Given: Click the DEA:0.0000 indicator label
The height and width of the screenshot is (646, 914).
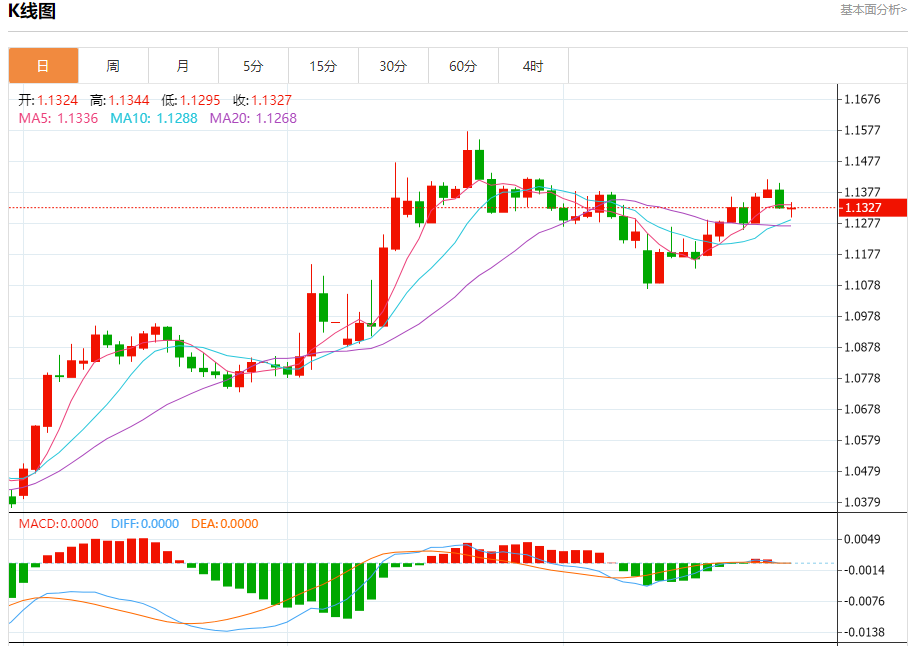Looking at the screenshot, I should click(225, 524).
